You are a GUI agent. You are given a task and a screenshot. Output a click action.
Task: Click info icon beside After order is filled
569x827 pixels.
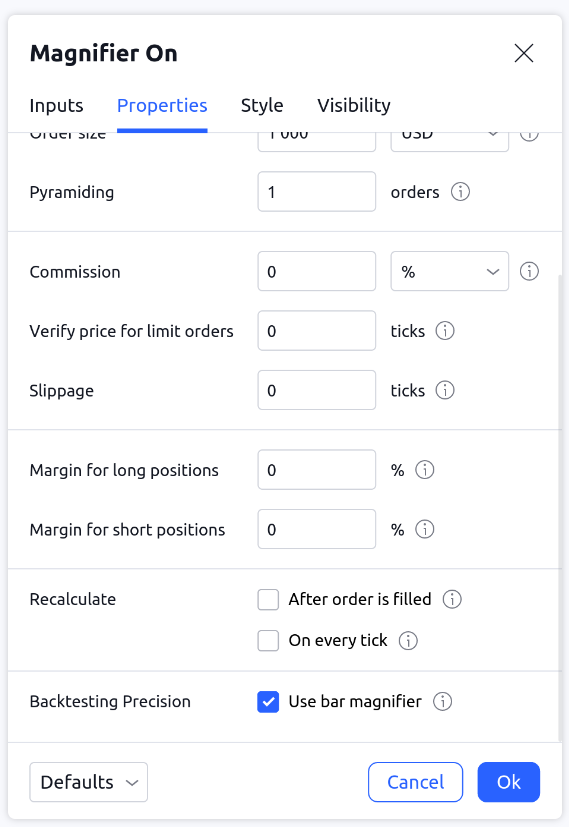(x=452, y=599)
